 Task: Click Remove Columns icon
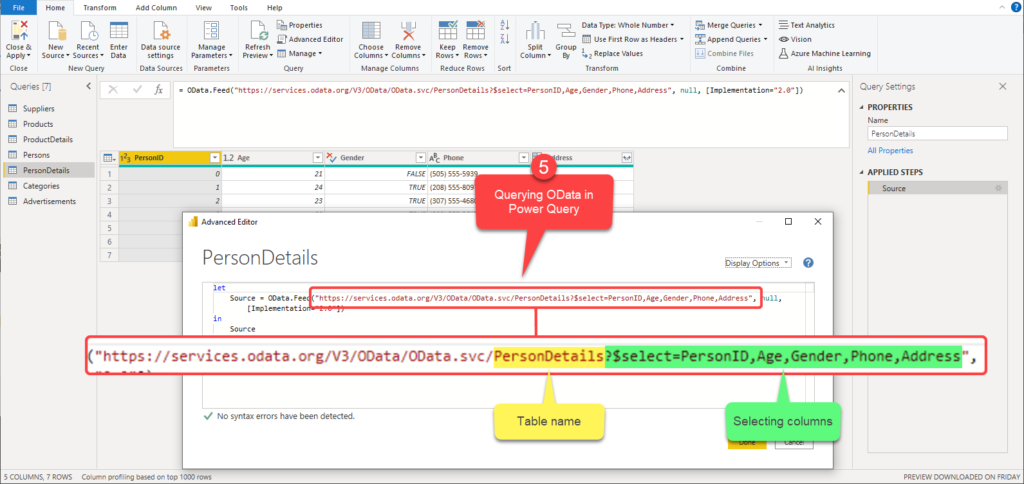pyautogui.click(x=408, y=31)
